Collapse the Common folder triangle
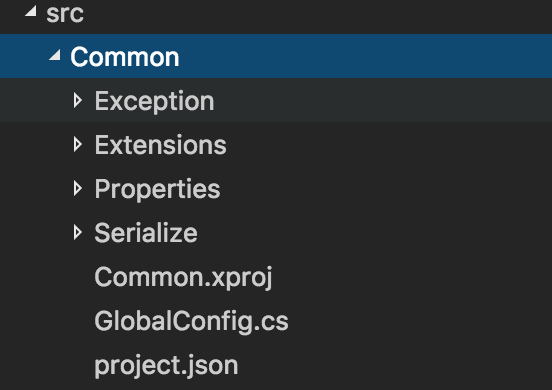 [55, 55]
